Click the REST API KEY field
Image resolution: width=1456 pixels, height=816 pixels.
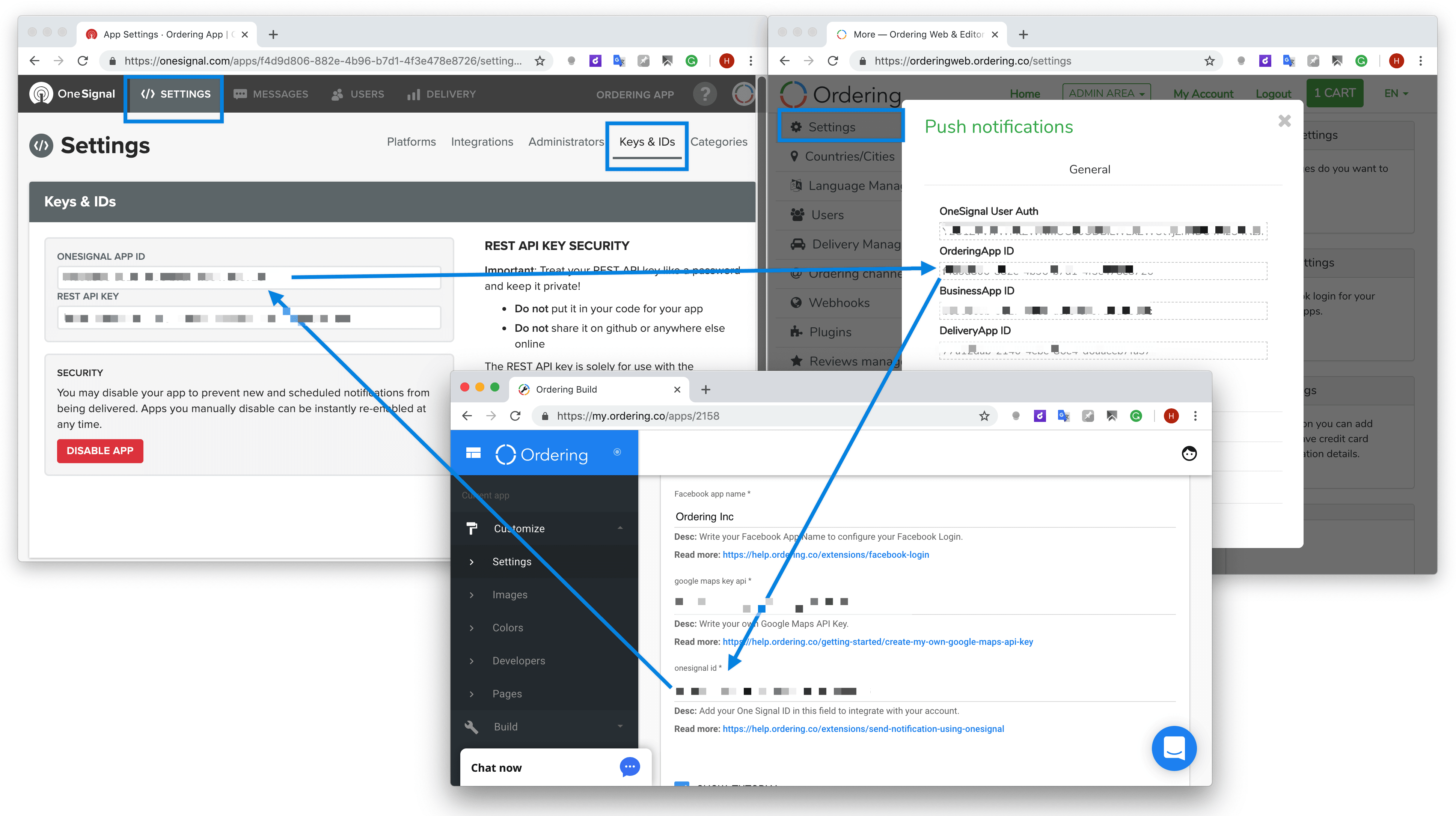tap(249, 318)
